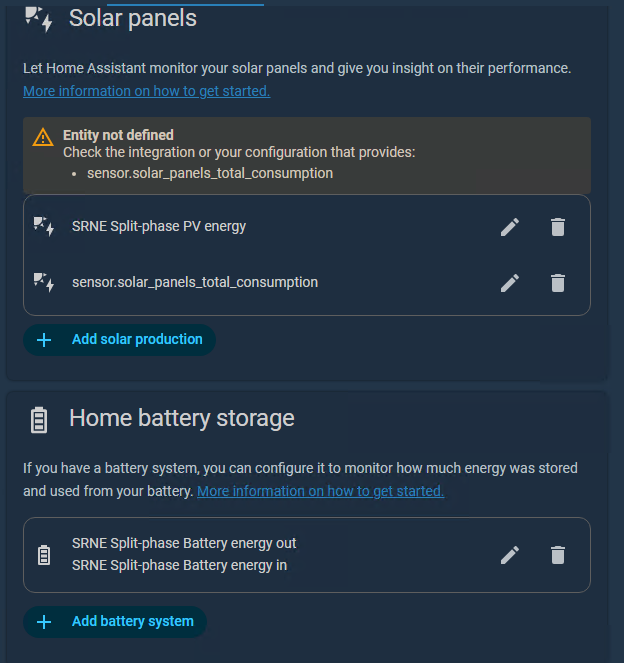Select SRNE Split-phase PV energy row text
This screenshot has width=624, height=663.
tap(159, 226)
